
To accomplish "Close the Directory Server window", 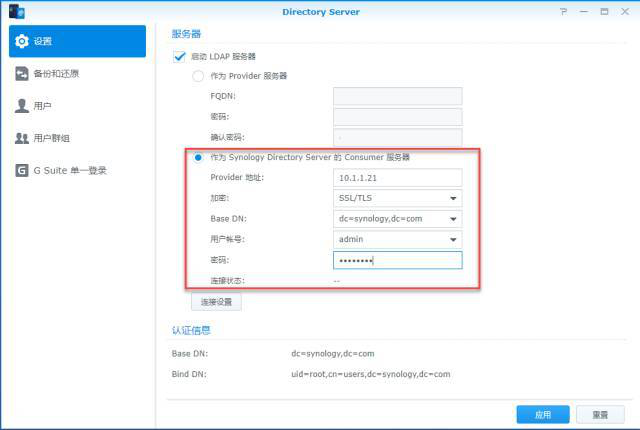I will (x=625, y=12).
